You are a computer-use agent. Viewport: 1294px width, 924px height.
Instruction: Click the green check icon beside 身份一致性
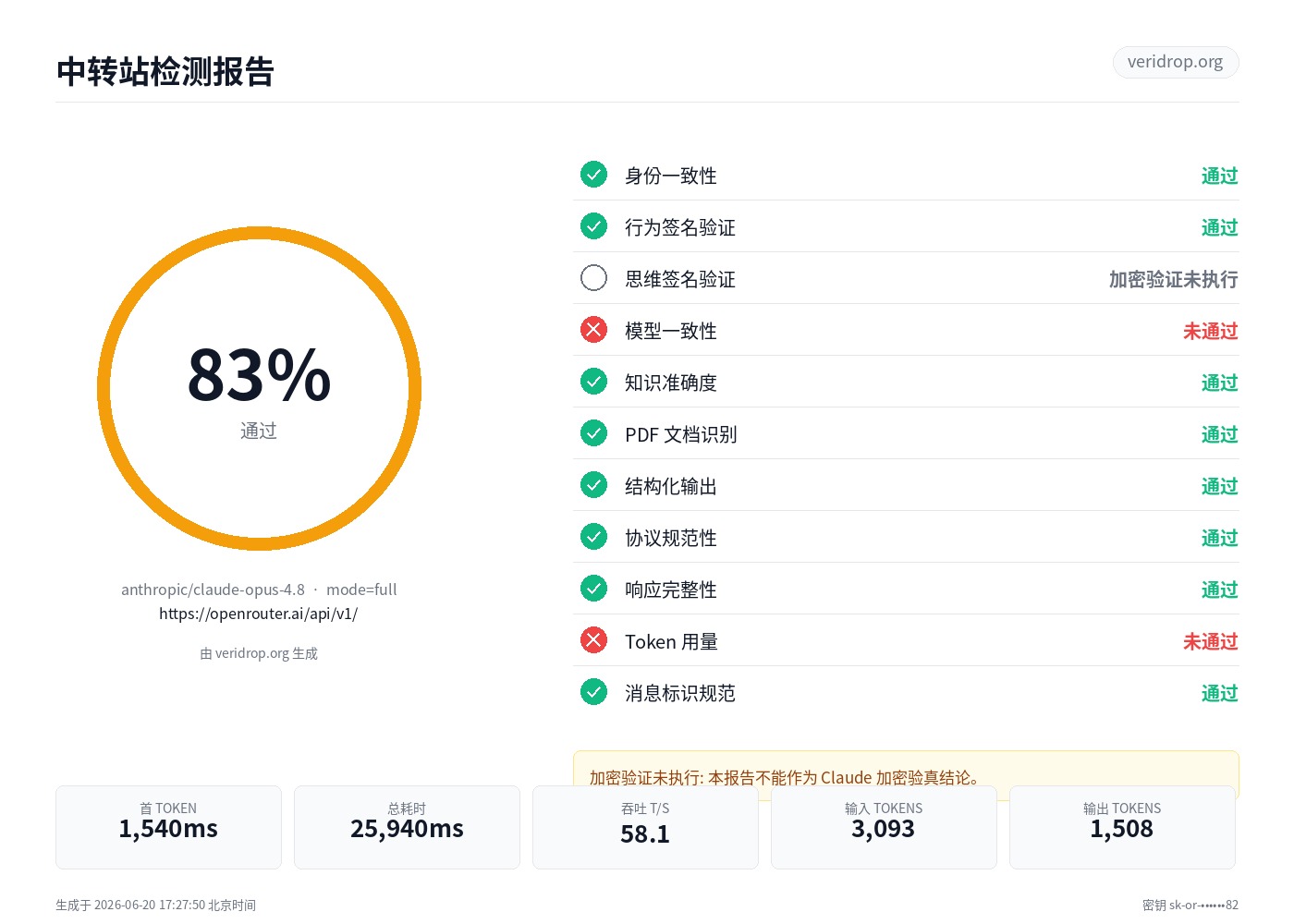(x=593, y=175)
